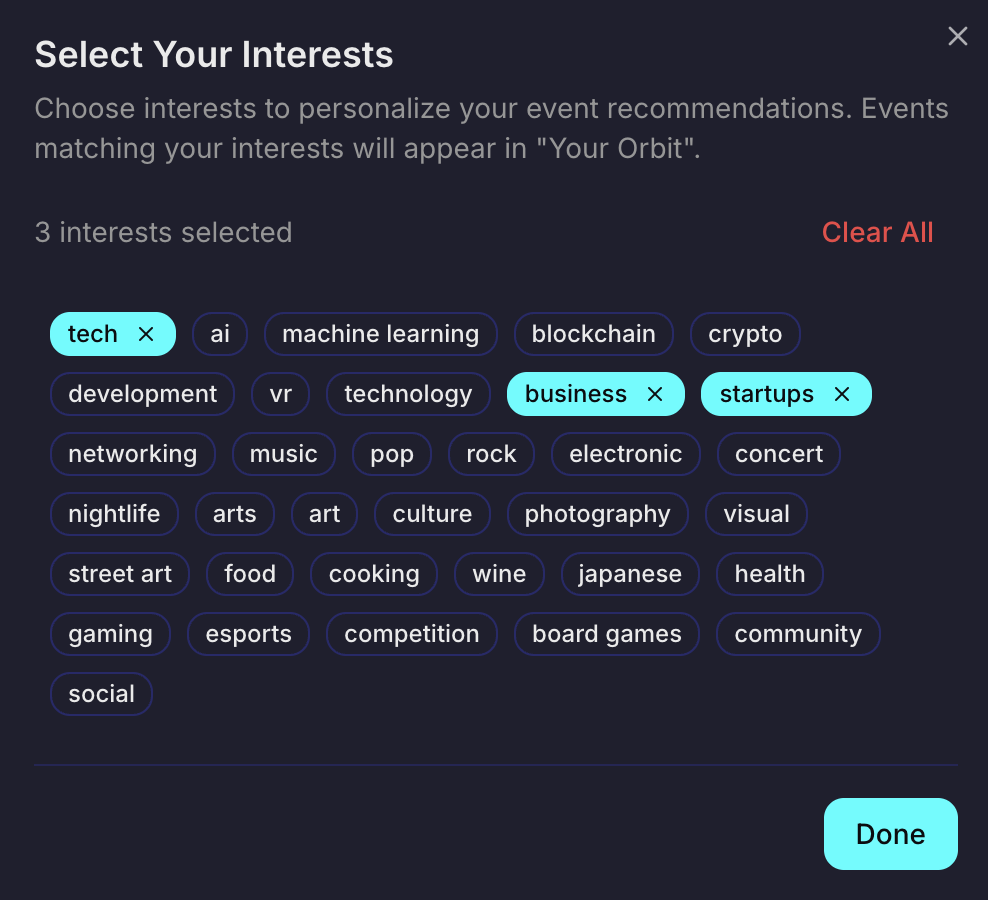
Task: Select the blockchain interest chip
Action: coord(593,334)
